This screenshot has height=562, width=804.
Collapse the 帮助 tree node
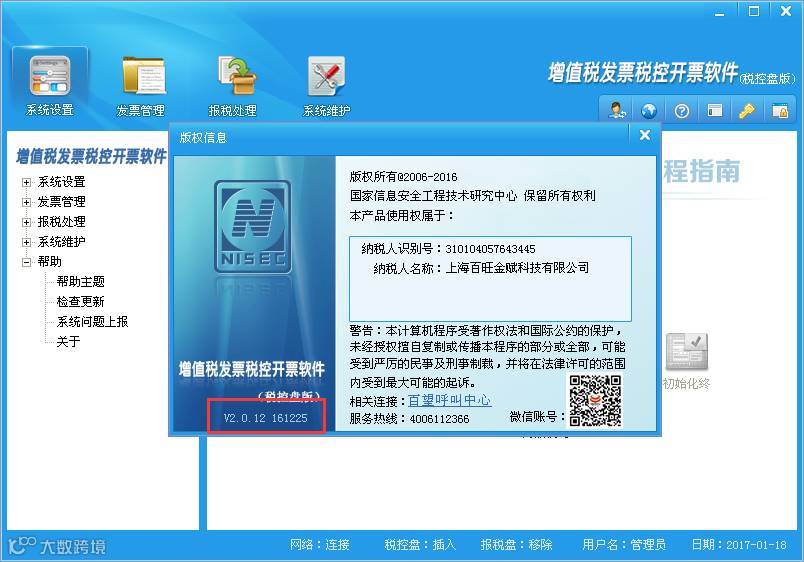(26, 262)
